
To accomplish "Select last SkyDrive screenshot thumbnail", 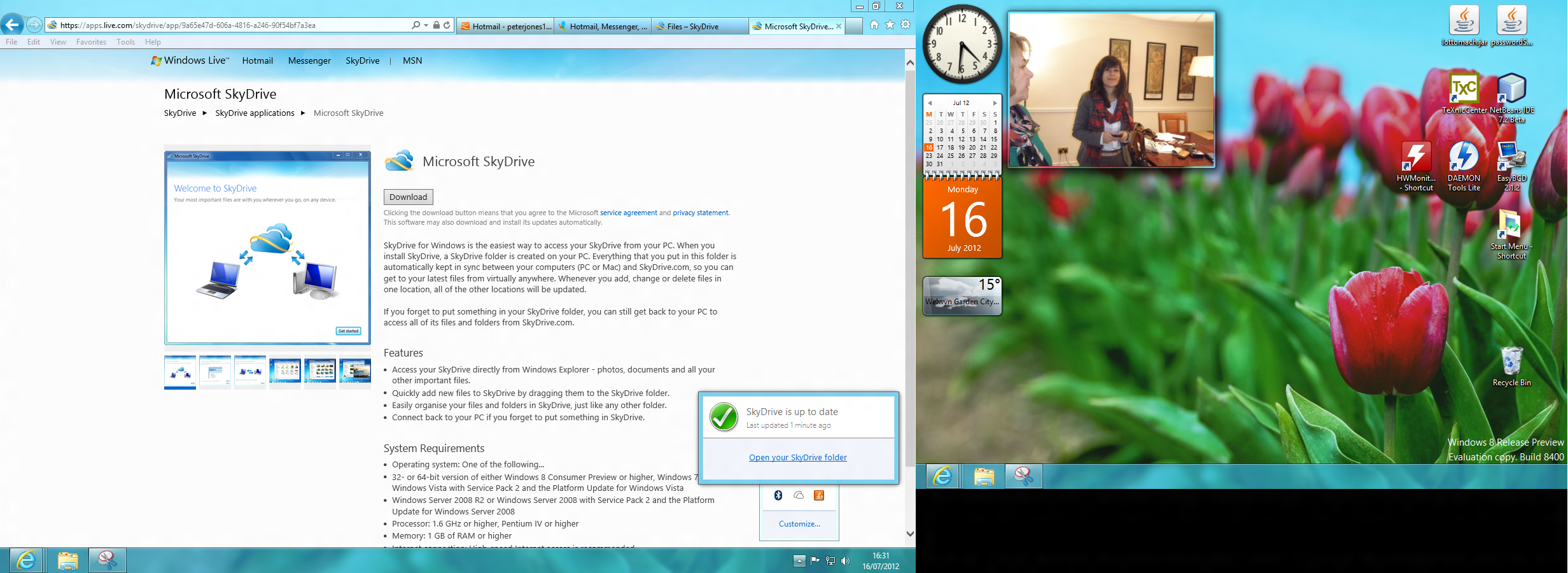I will point(355,371).
